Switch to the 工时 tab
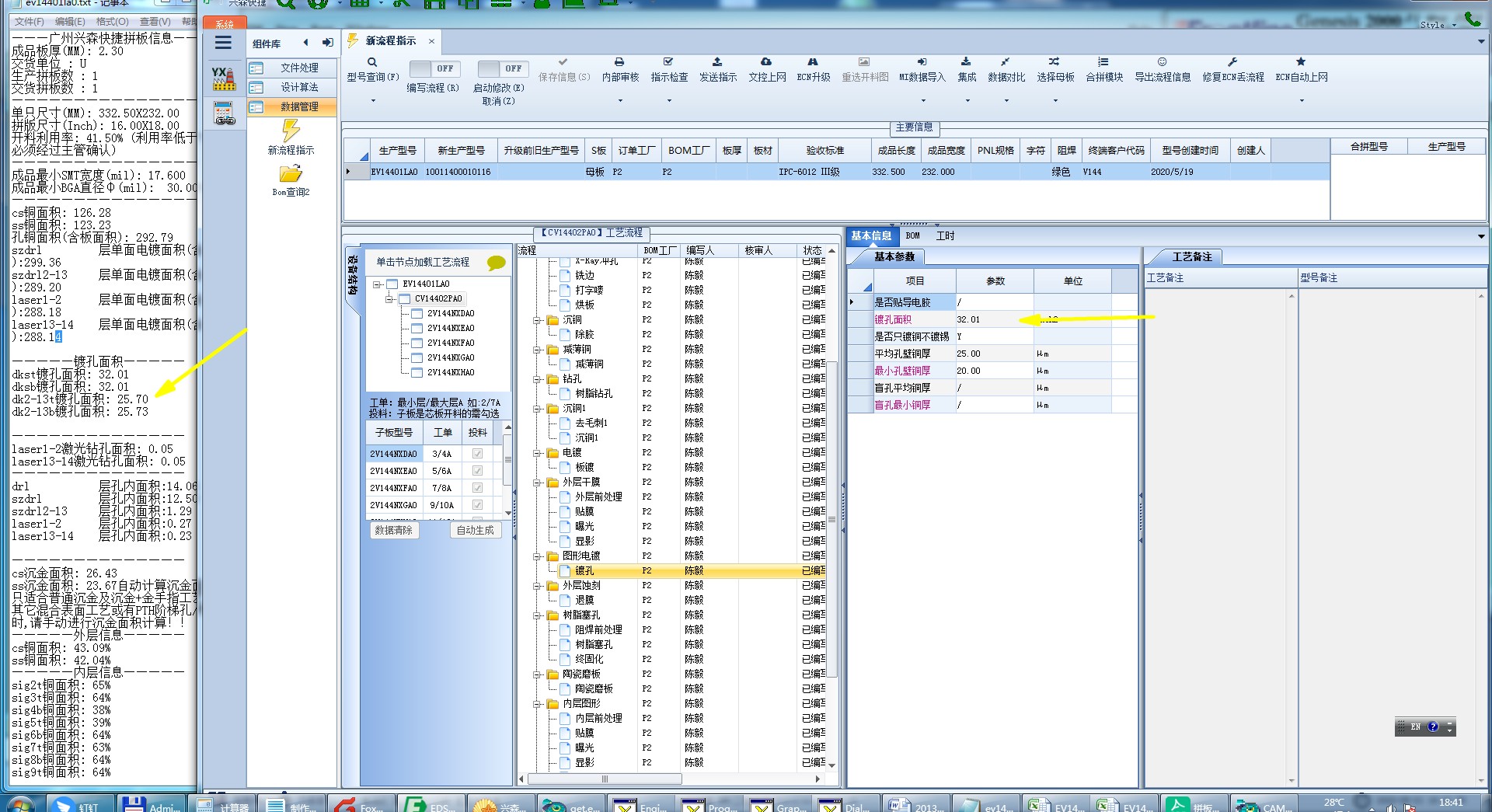1492x812 pixels. click(x=945, y=236)
